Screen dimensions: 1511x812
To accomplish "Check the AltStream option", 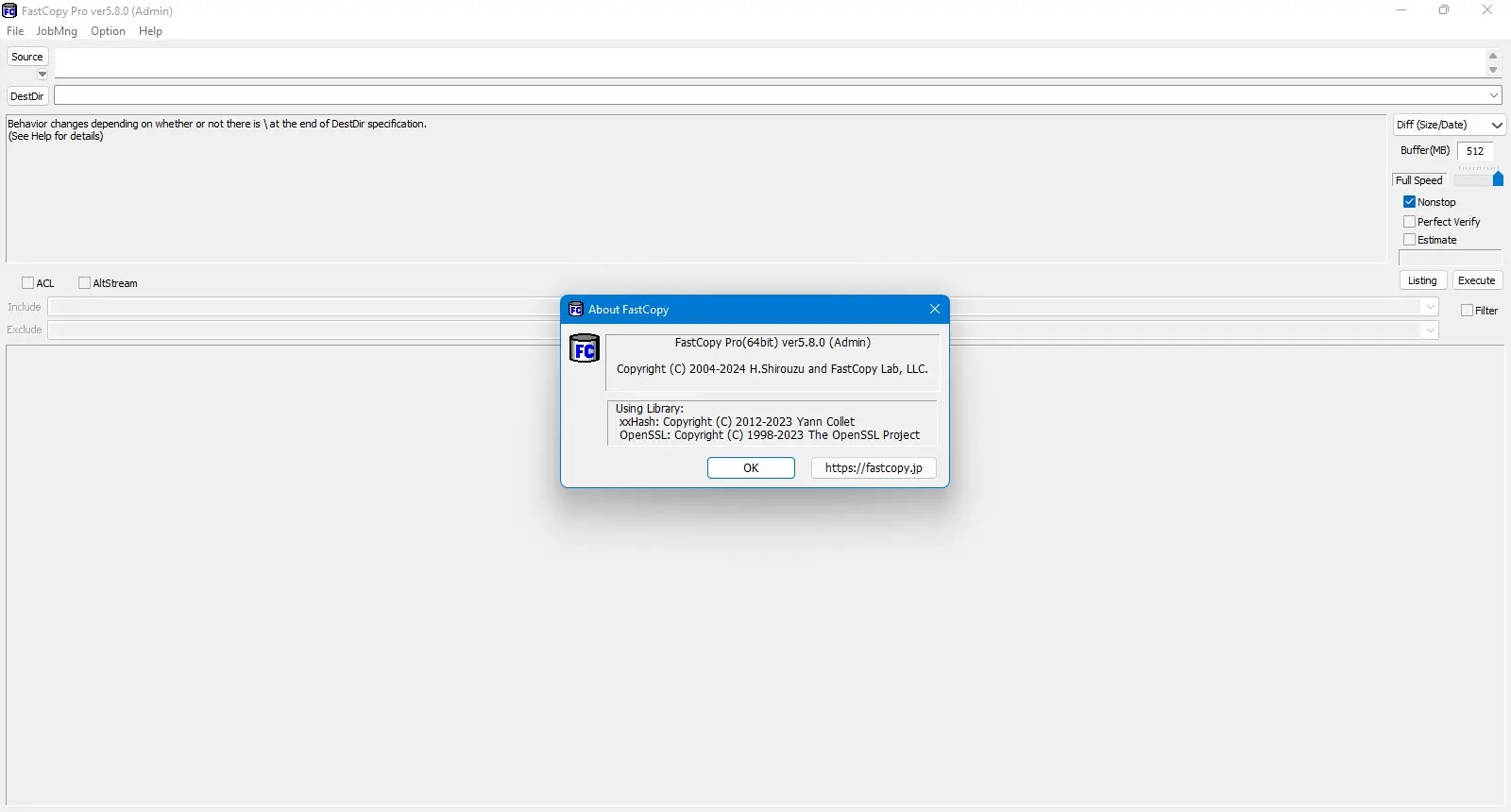I will point(85,283).
